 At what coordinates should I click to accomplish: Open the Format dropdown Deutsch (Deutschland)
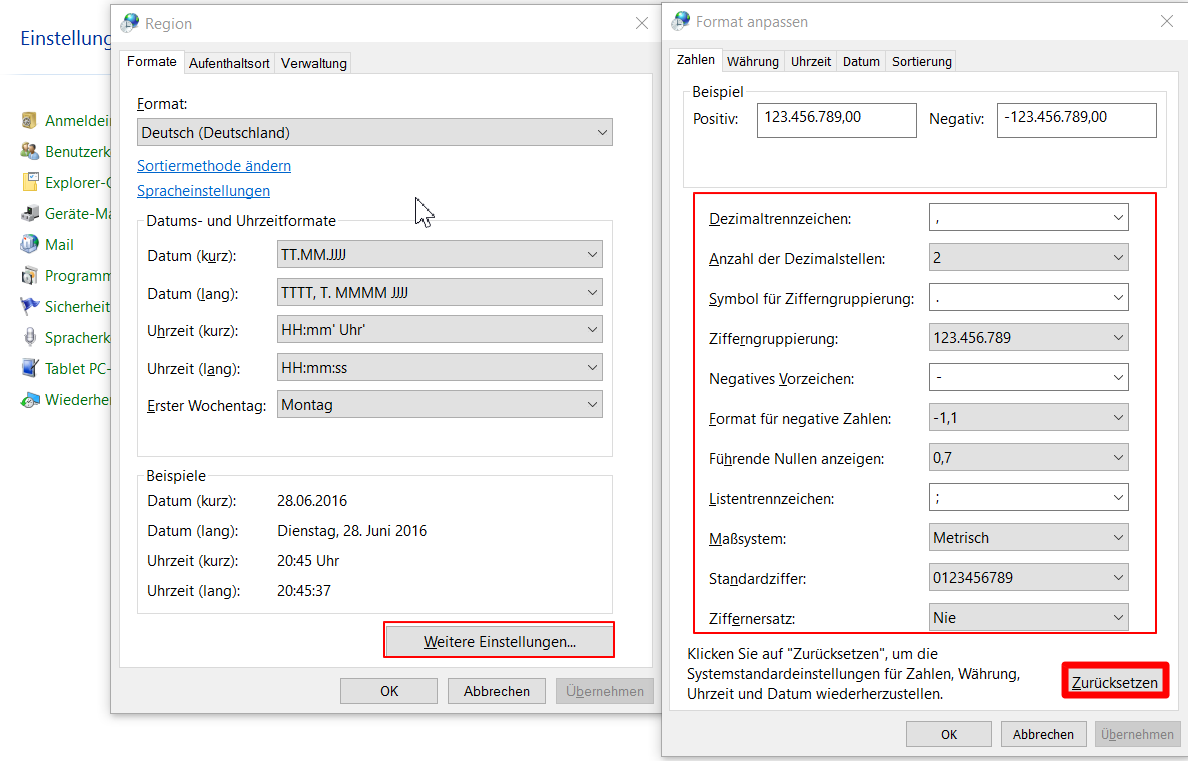coord(374,133)
